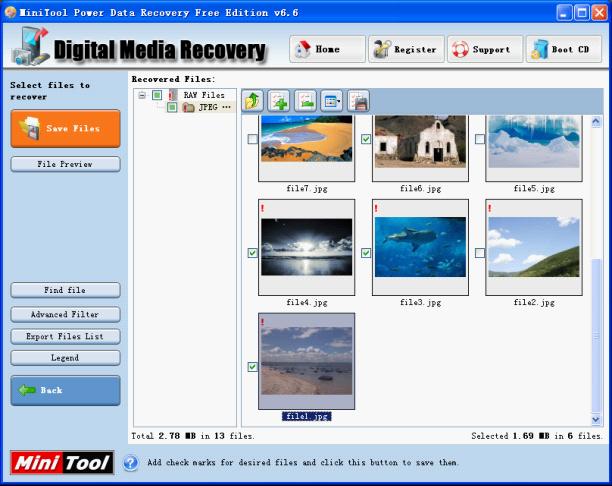Show the Legend
The height and width of the screenshot is (486, 612).
[x=66, y=358]
